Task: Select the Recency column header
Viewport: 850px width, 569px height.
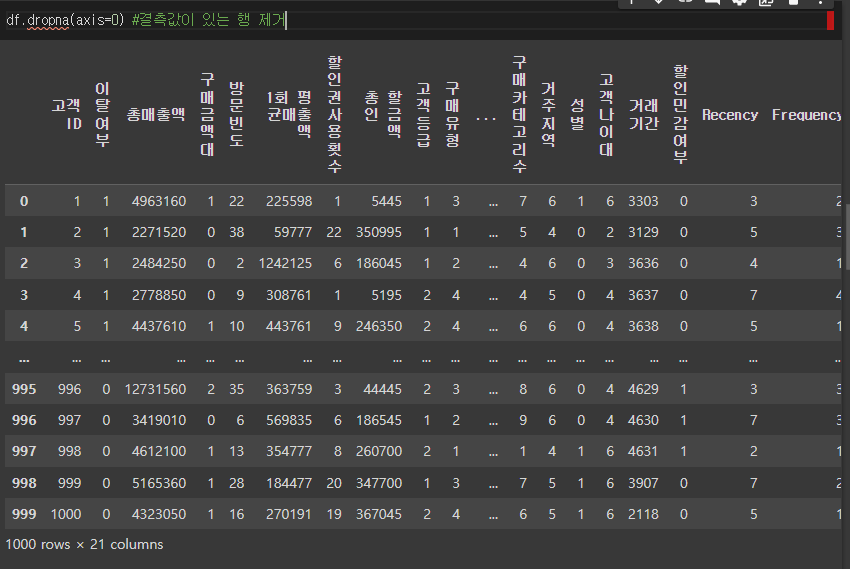Action: click(730, 115)
